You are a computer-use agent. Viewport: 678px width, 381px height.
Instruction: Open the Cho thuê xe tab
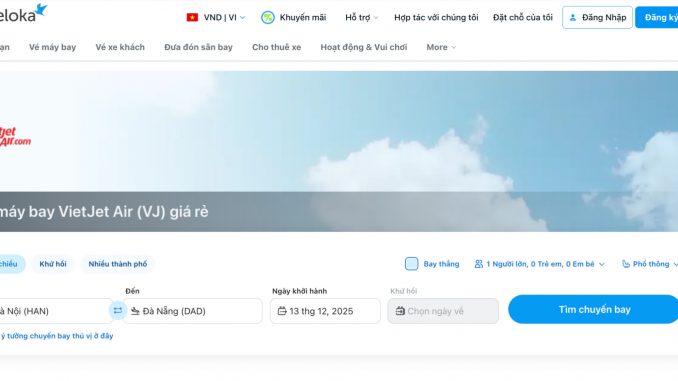coord(277,47)
